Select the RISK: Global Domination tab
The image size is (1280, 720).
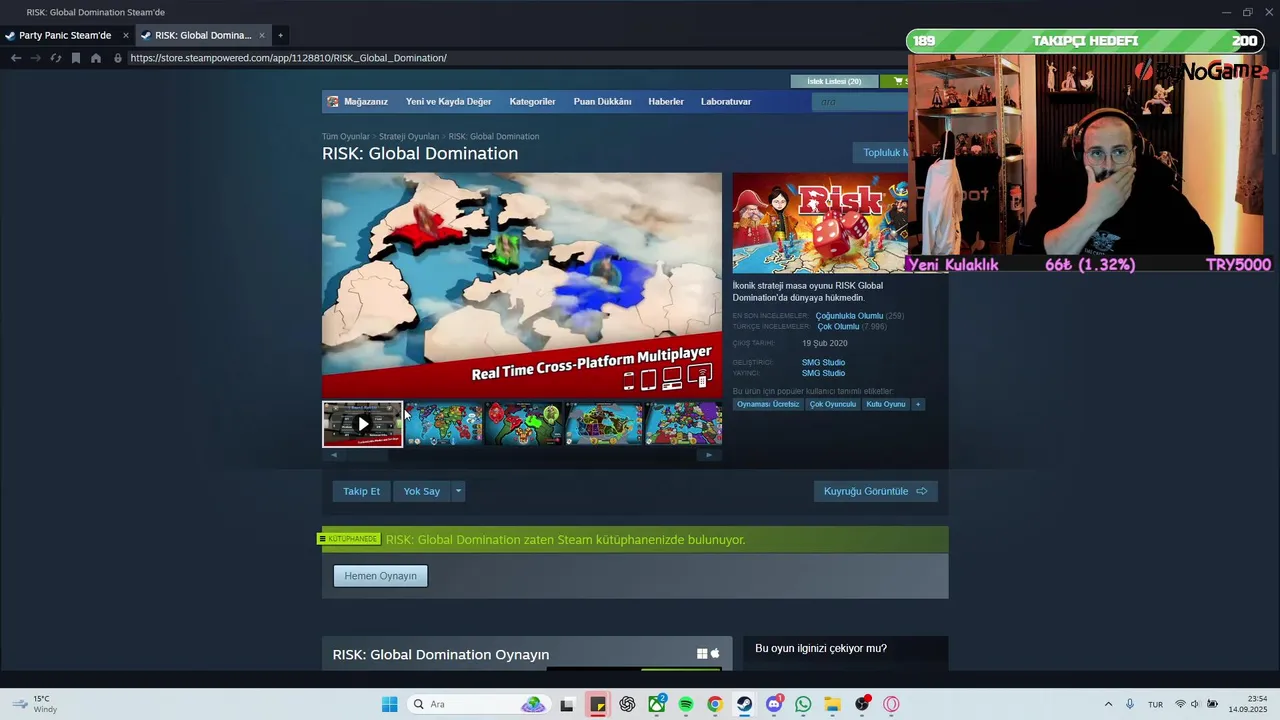tap(203, 35)
